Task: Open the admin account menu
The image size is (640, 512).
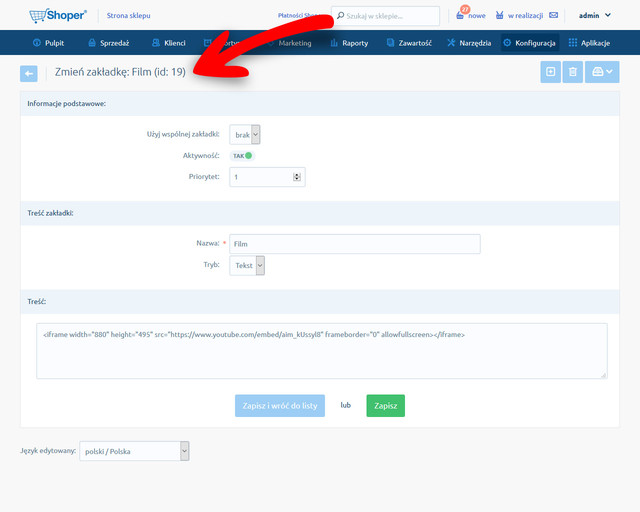Action: click(594, 15)
